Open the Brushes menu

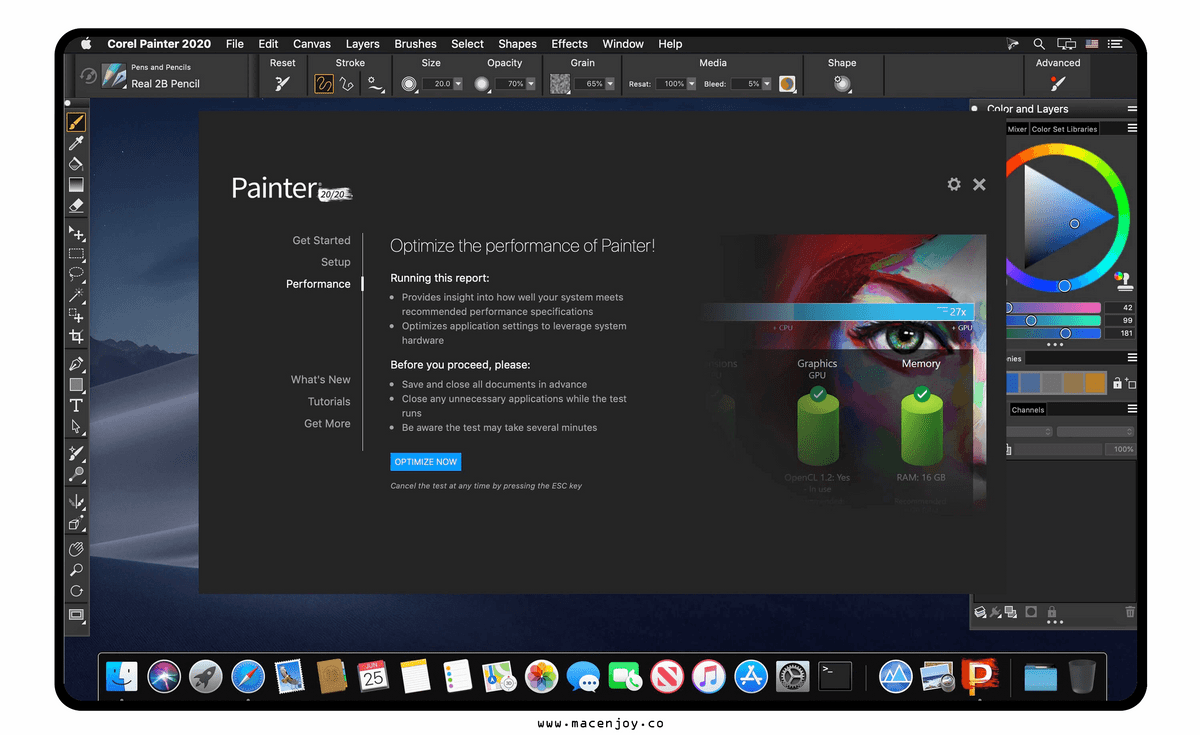coord(416,44)
